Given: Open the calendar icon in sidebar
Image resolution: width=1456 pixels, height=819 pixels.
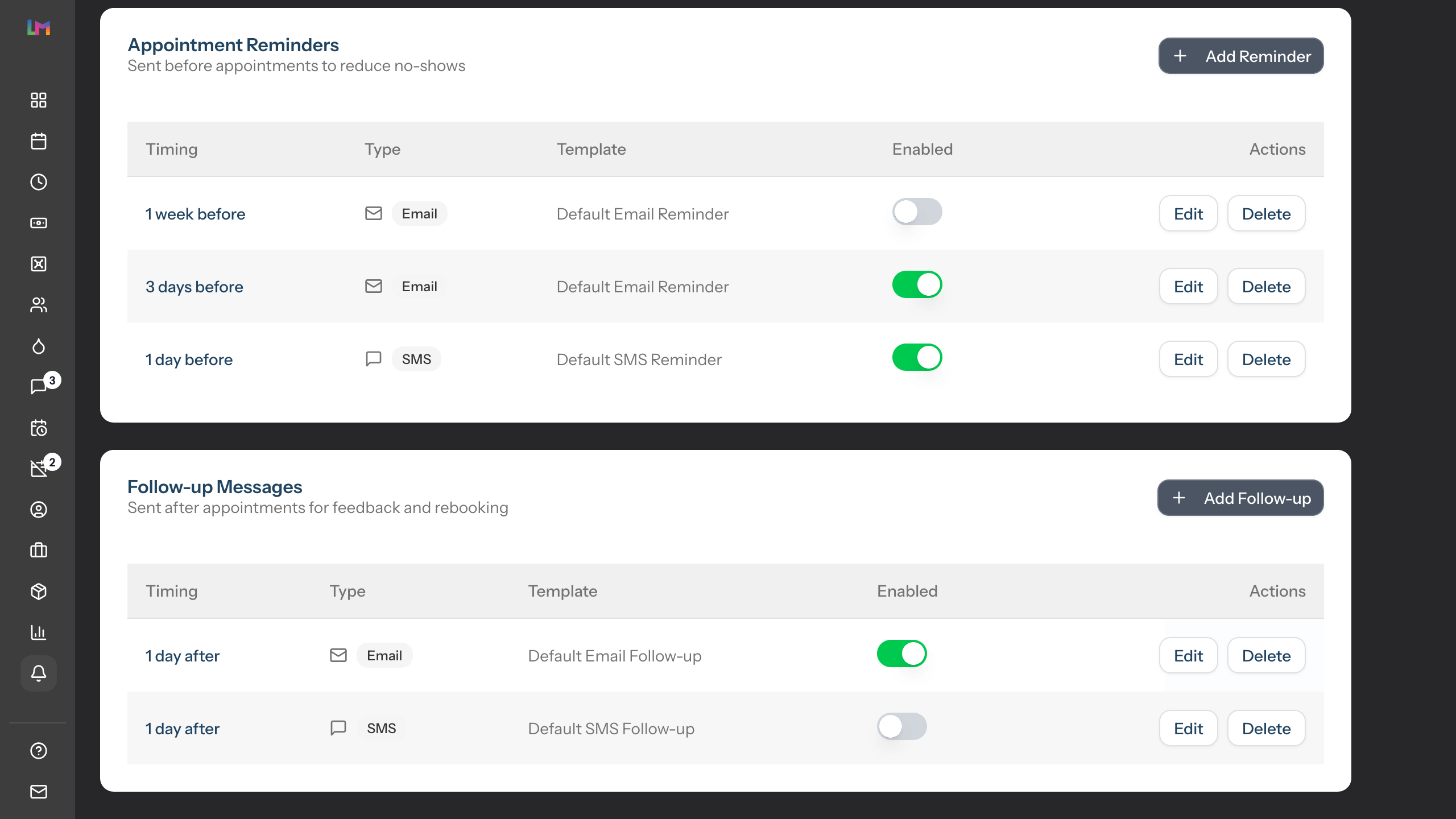Looking at the screenshot, I should click(39, 141).
